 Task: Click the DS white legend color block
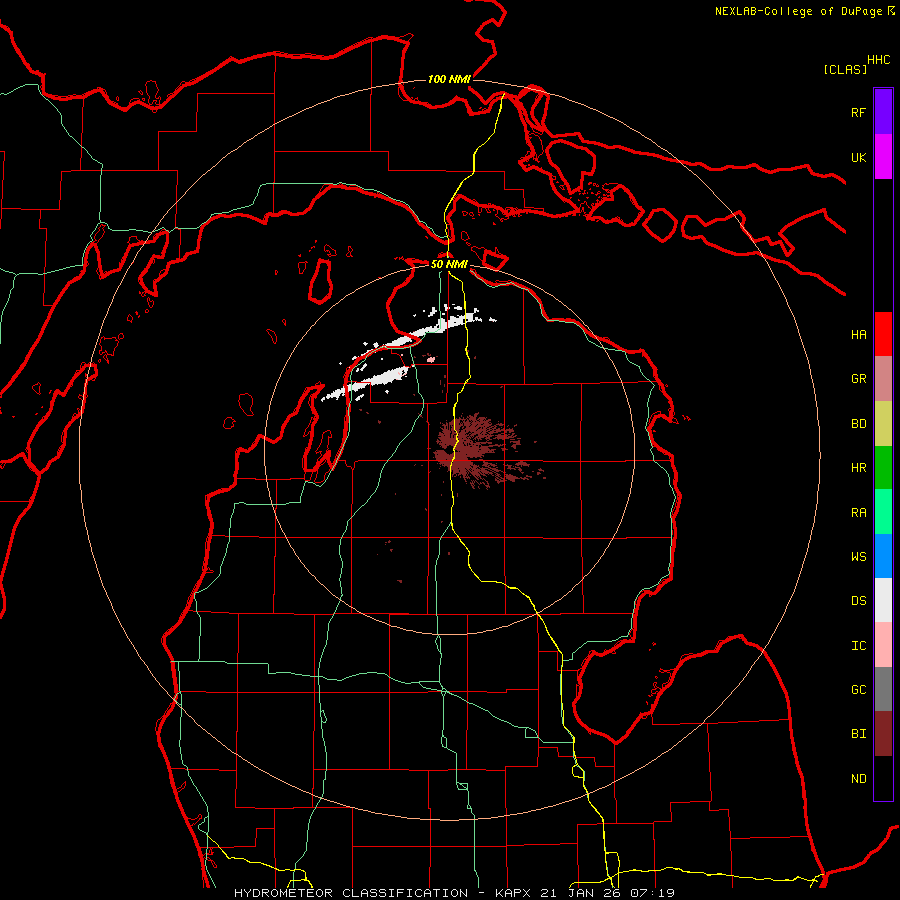(883, 600)
